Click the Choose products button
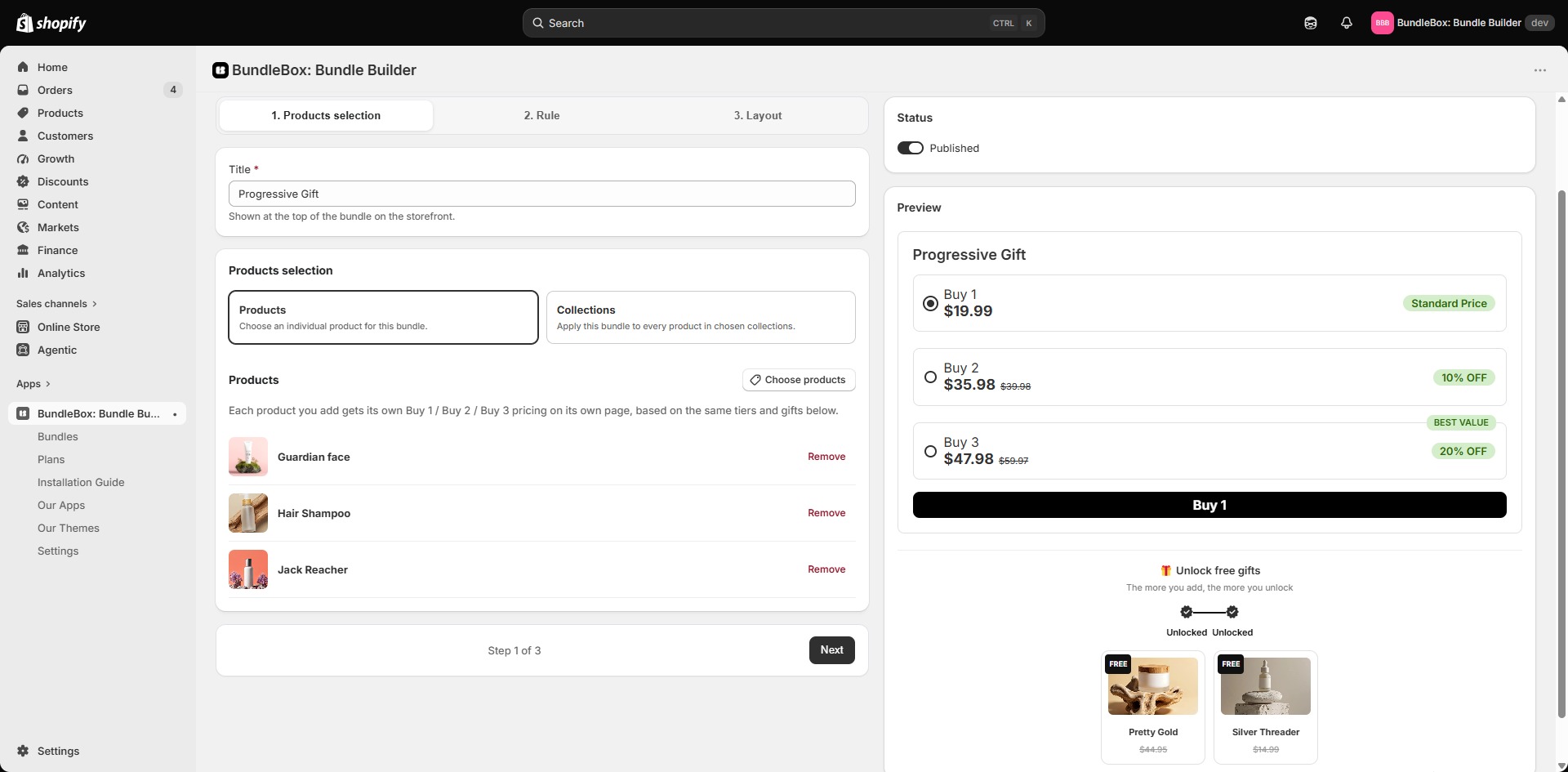The height and width of the screenshot is (772, 1568). coord(799,380)
